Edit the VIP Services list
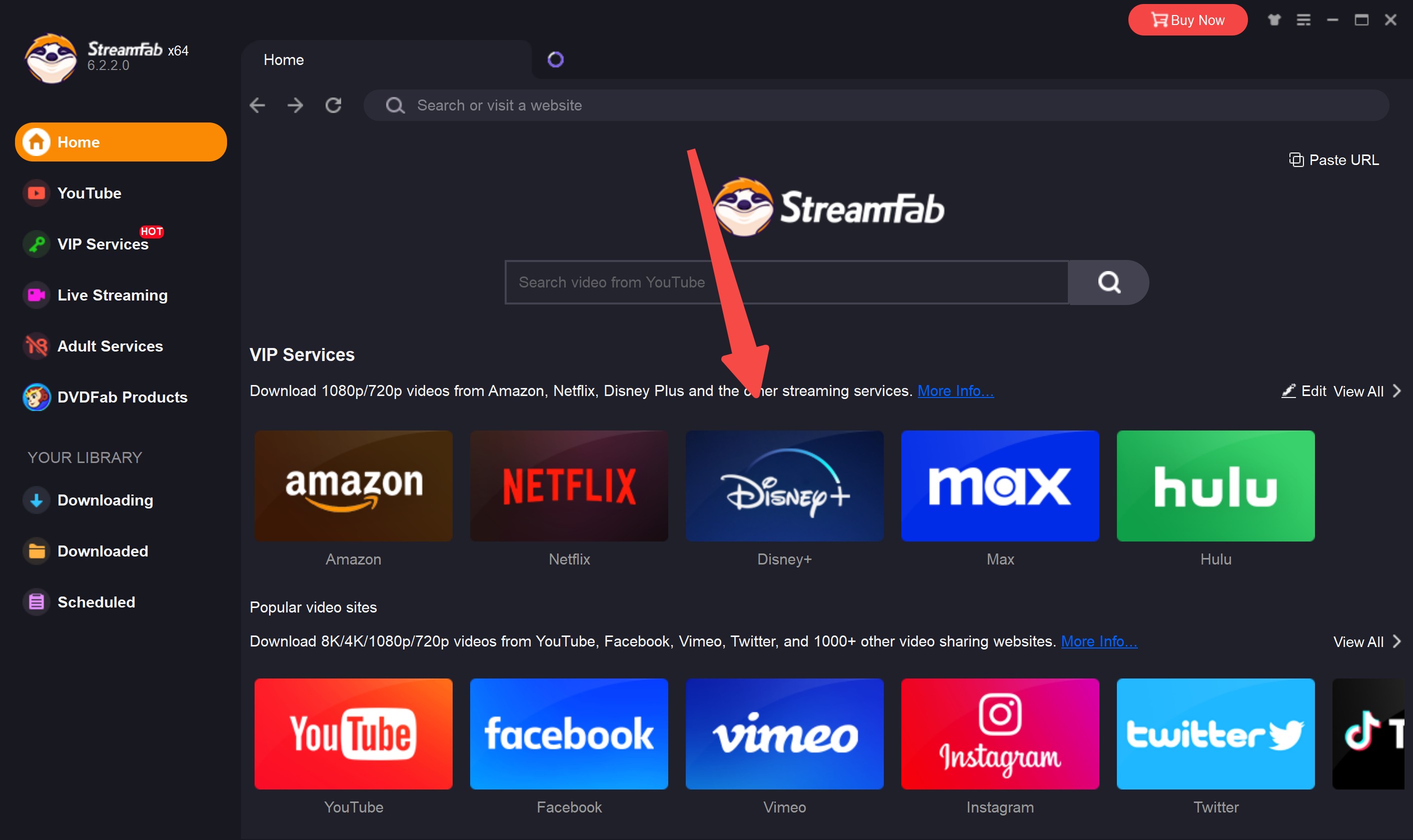Image resolution: width=1413 pixels, height=840 pixels. (1304, 391)
